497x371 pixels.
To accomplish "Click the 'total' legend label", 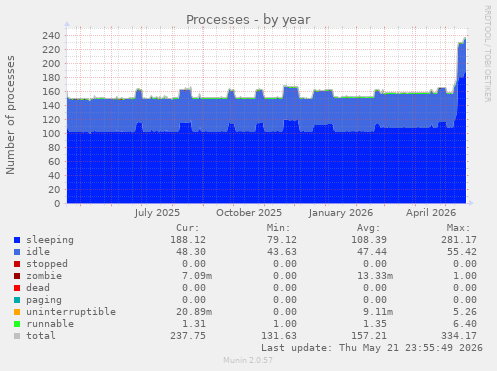I will point(41,336).
